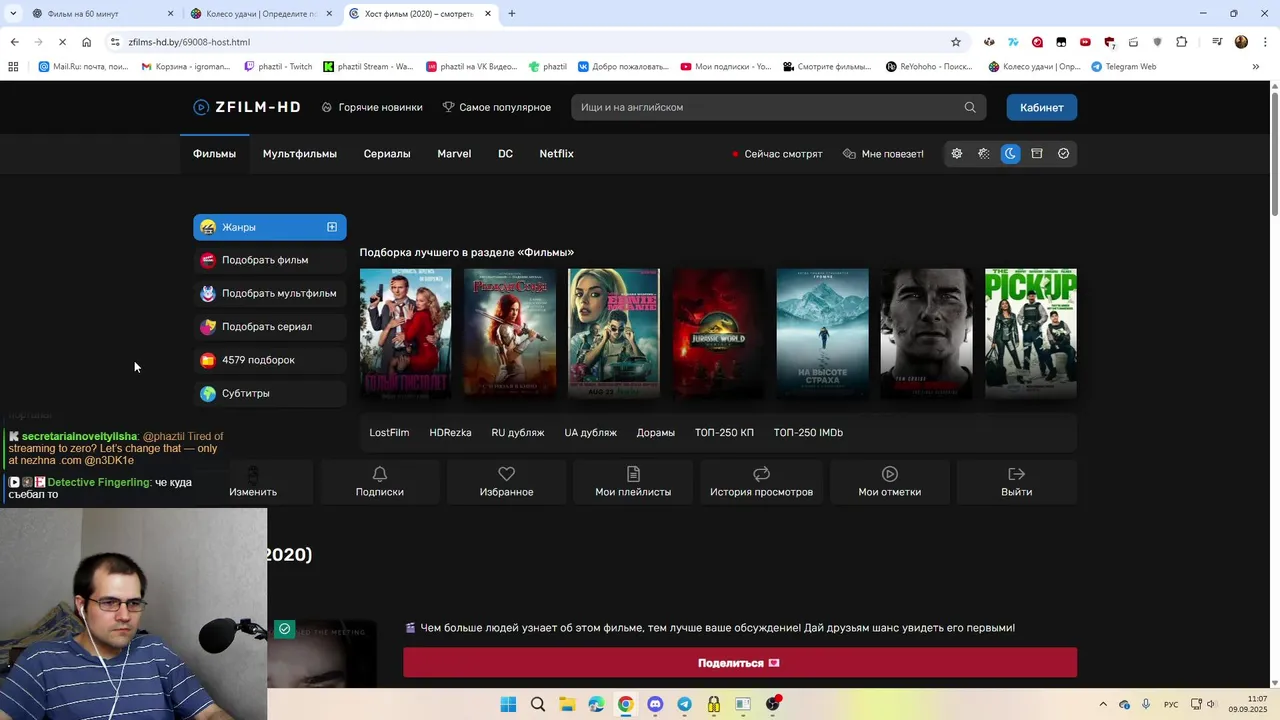
Task: Open Избранное heart icon
Action: click(506, 474)
